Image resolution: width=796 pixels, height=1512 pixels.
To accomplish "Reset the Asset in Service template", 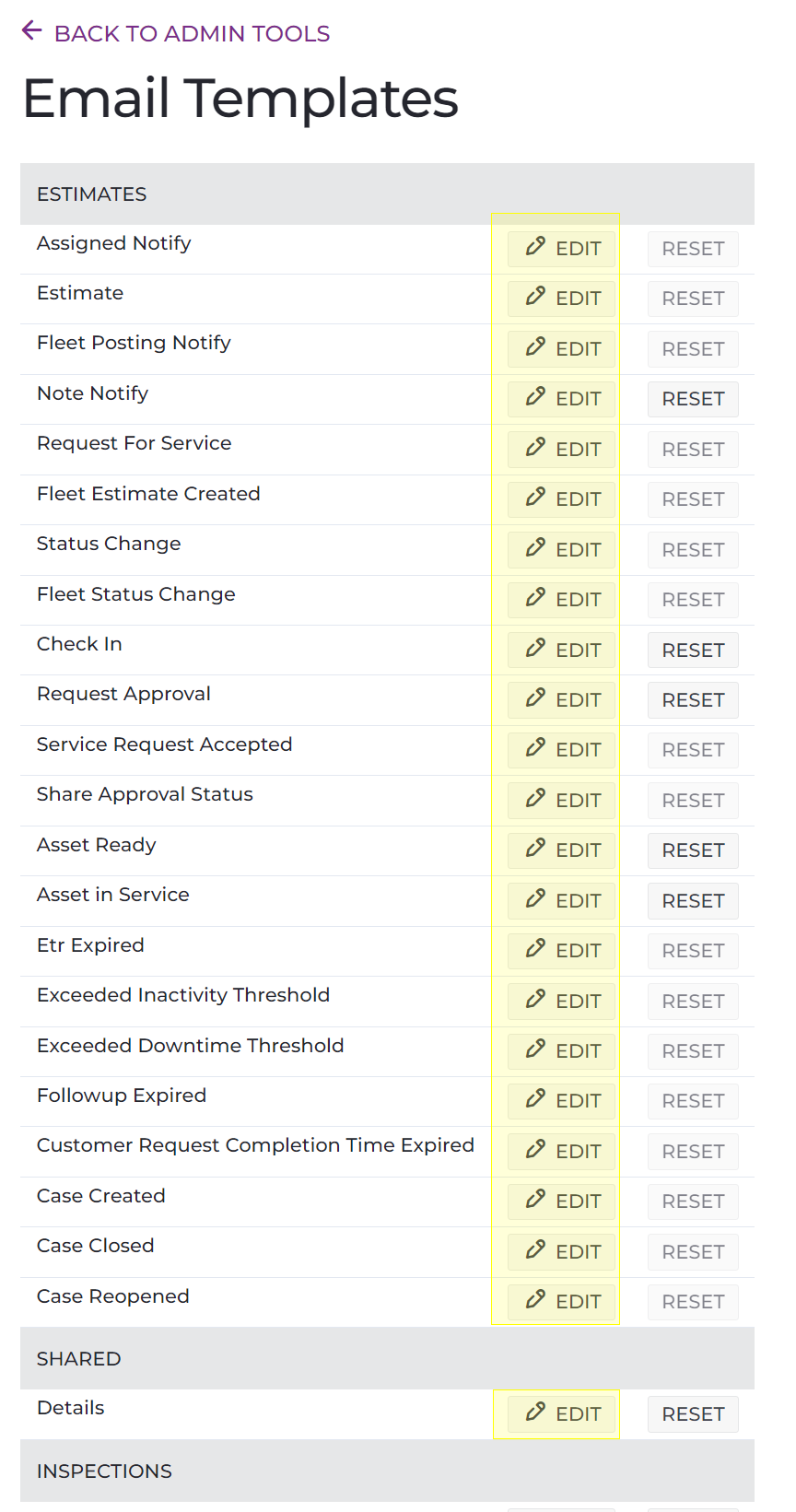I will pyautogui.click(x=692, y=900).
